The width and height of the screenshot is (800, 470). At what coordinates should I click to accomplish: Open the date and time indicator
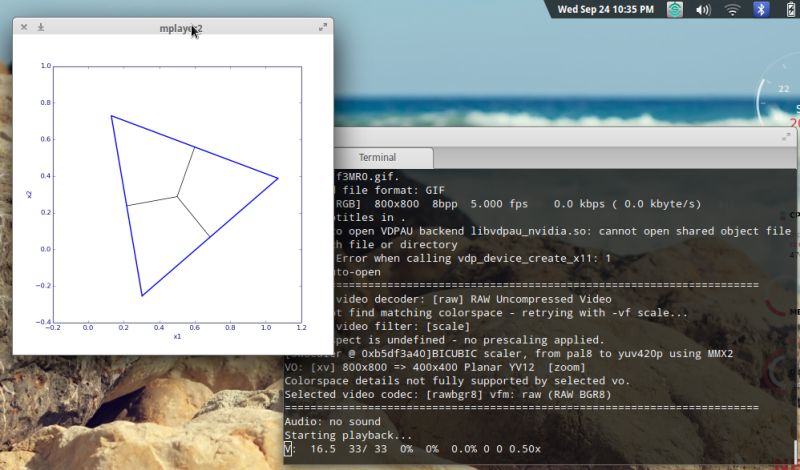pyautogui.click(x=605, y=9)
